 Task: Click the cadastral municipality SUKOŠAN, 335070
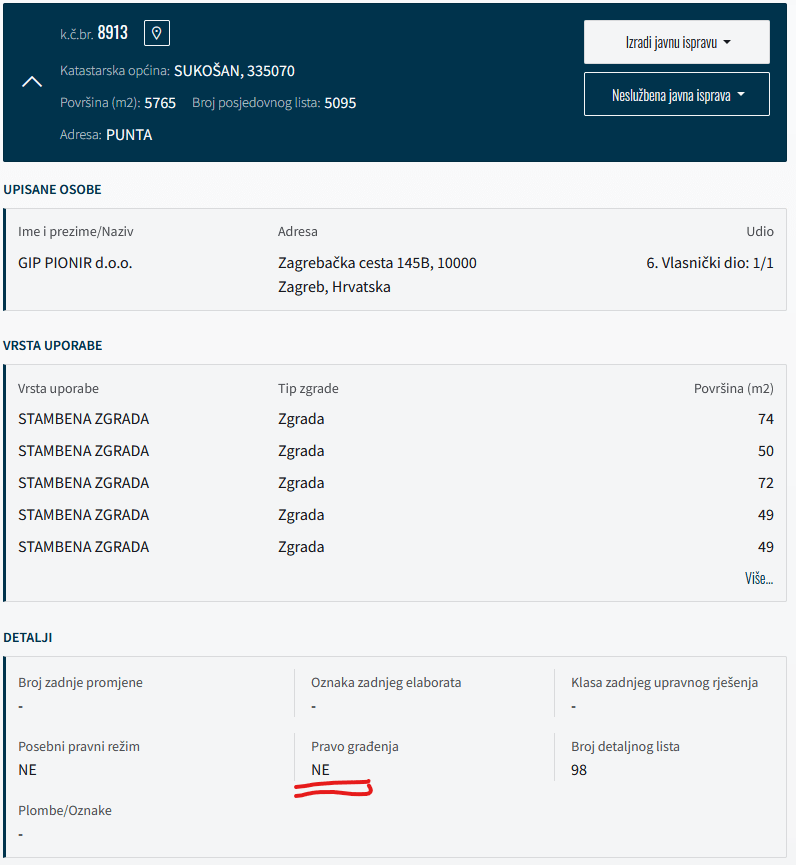click(x=234, y=71)
